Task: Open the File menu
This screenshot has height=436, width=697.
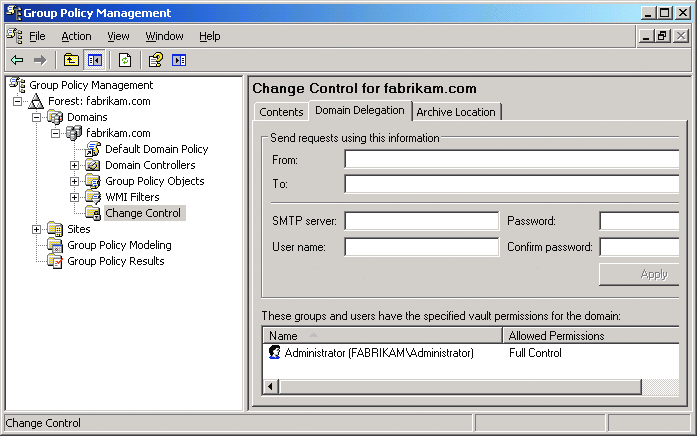Action: click(37, 36)
